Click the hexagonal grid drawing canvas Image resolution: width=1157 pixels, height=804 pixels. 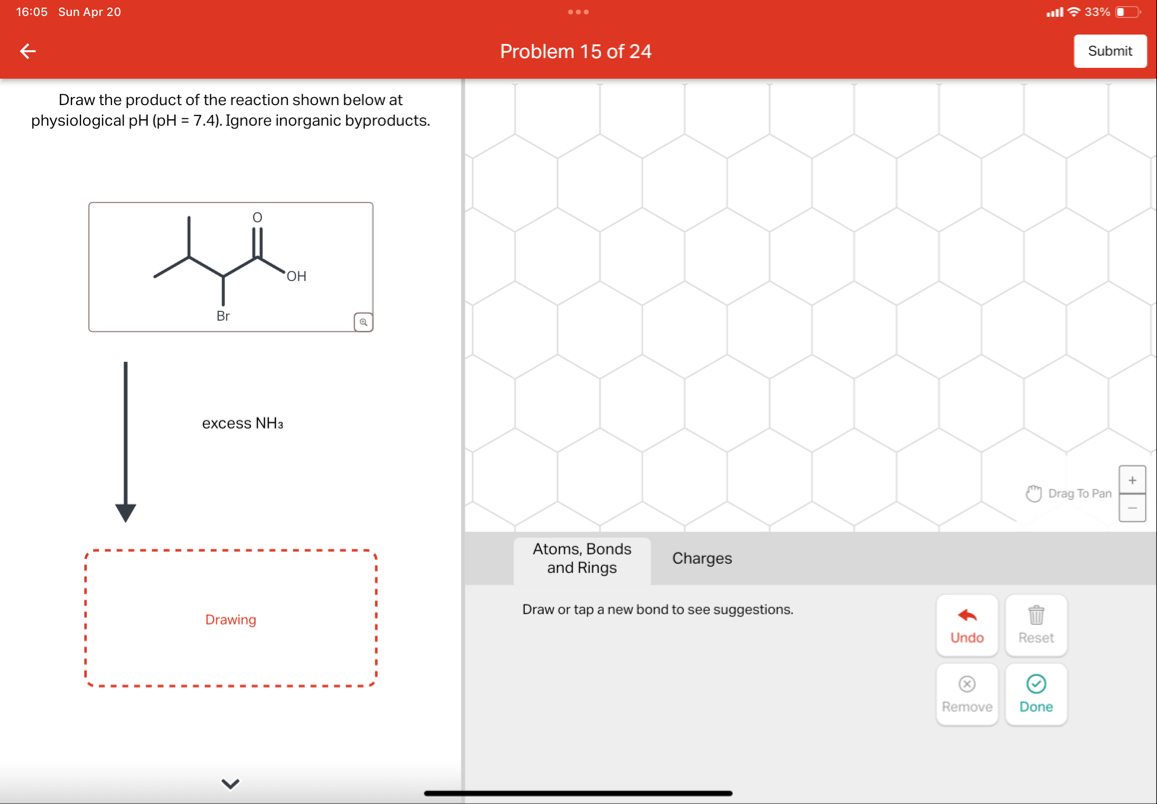click(x=810, y=300)
